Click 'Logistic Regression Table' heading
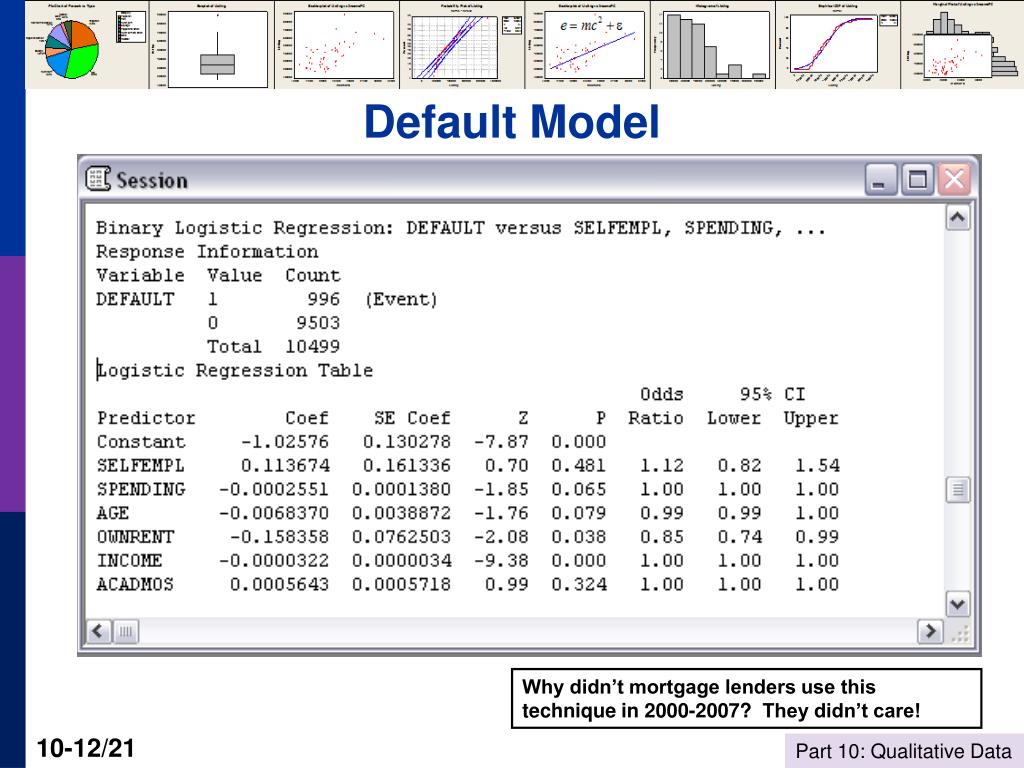 235,370
